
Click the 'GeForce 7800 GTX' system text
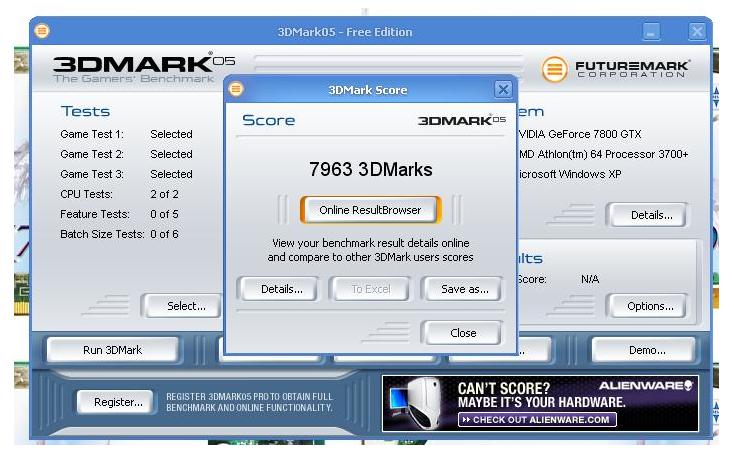[x=595, y=134]
